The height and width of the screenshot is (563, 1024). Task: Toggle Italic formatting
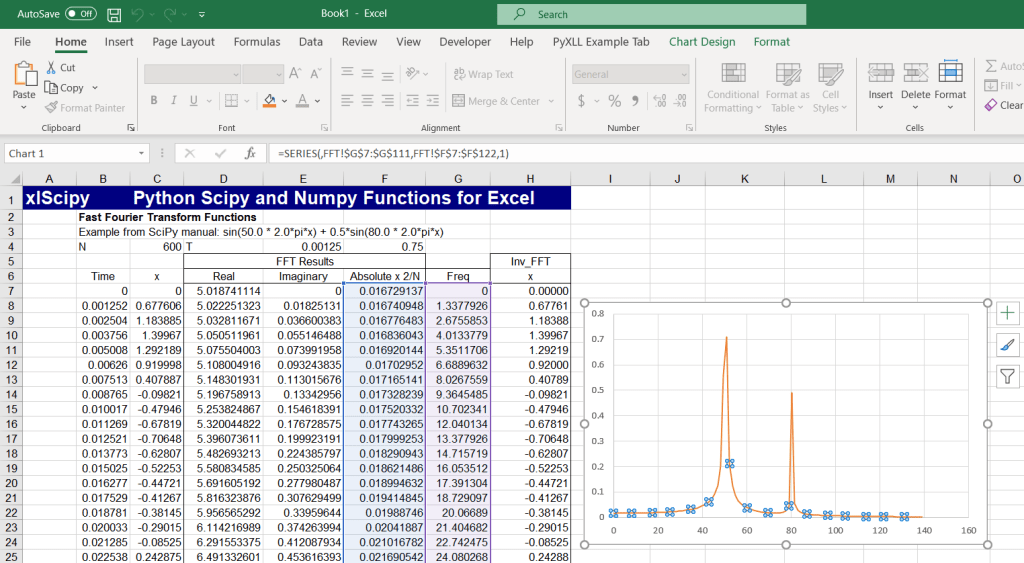[176, 101]
